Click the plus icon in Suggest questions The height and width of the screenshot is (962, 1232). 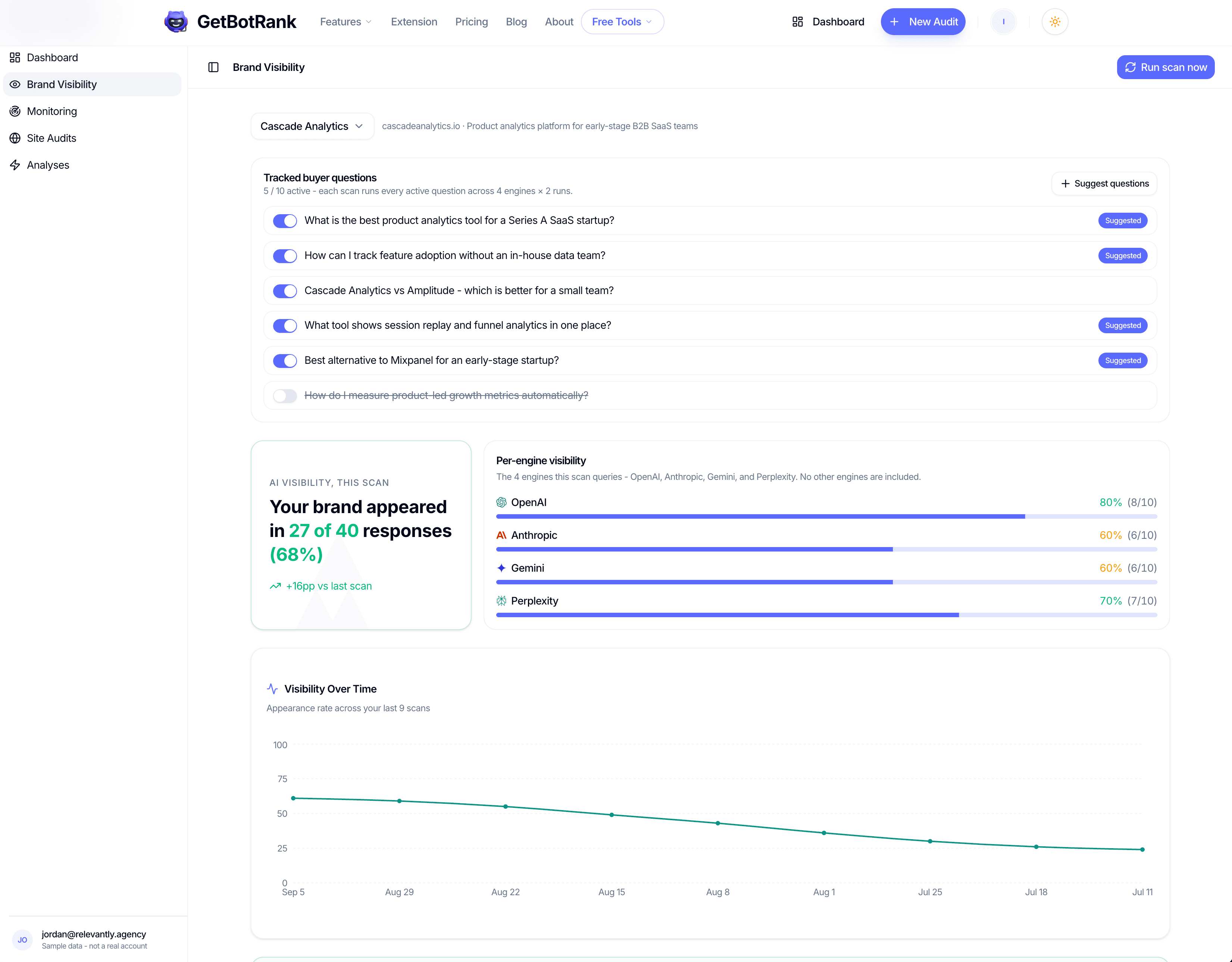click(1065, 183)
